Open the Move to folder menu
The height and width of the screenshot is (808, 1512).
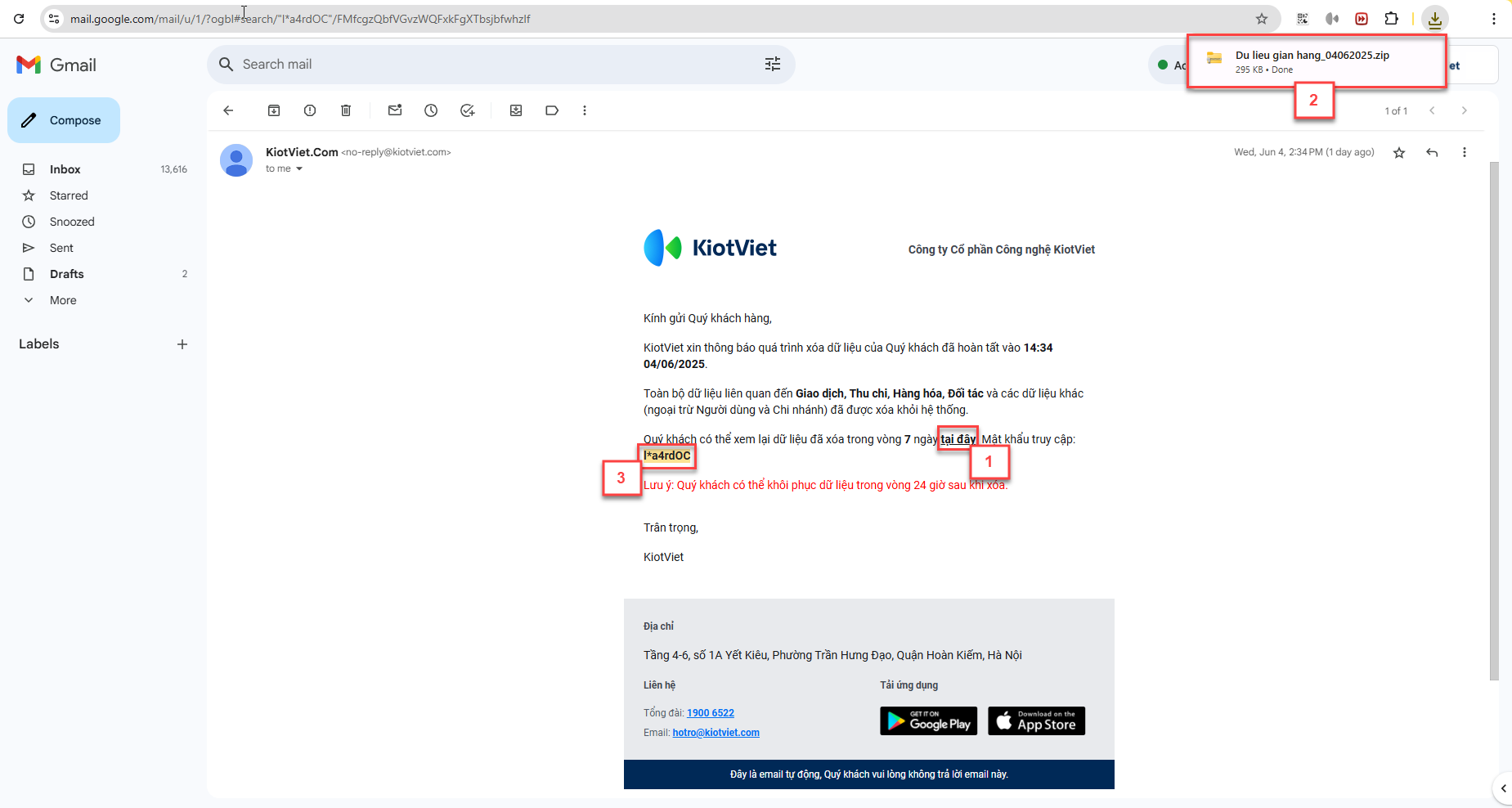point(516,110)
